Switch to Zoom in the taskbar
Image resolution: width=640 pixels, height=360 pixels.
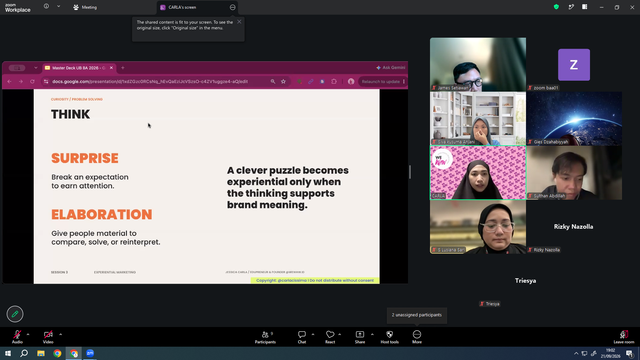coord(90,353)
